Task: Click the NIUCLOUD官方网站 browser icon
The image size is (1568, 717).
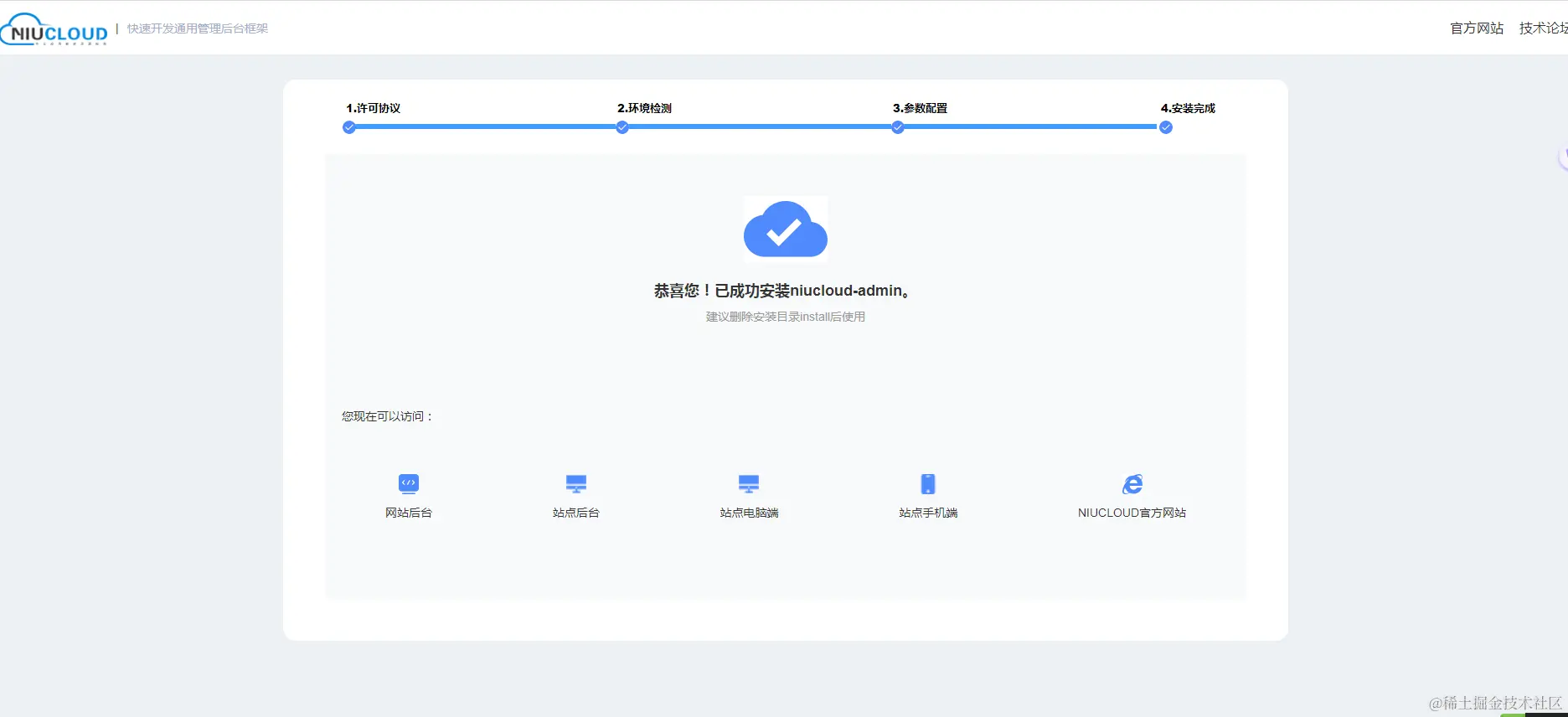Action: tap(1132, 484)
